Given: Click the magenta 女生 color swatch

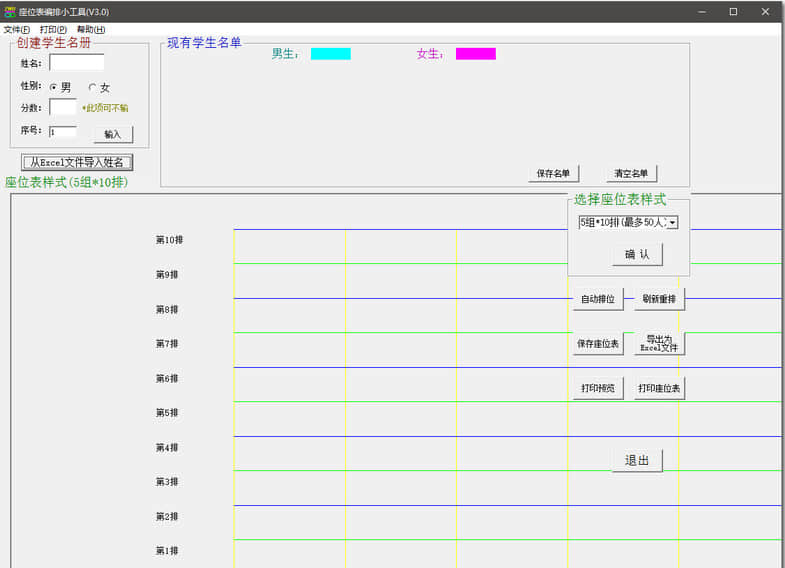Looking at the screenshot, I should (475, 54).
